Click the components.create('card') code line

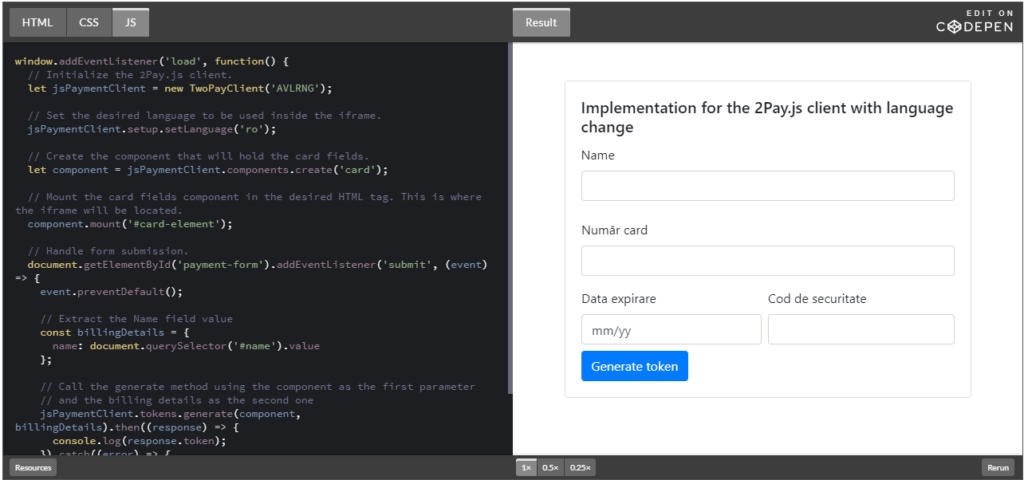208,170
